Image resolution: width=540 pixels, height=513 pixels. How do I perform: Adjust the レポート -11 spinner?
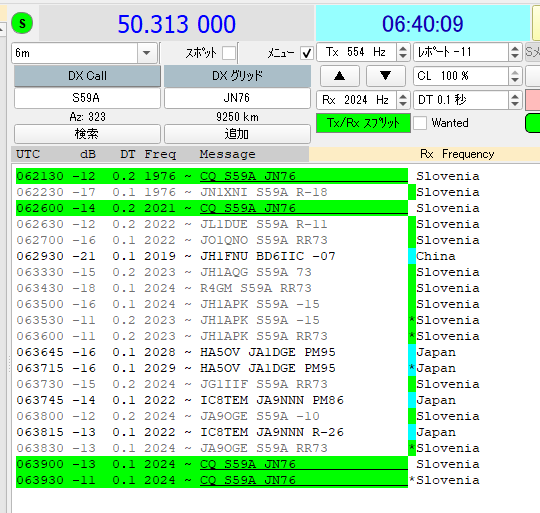pyautogui.click(x=468, y=52)
